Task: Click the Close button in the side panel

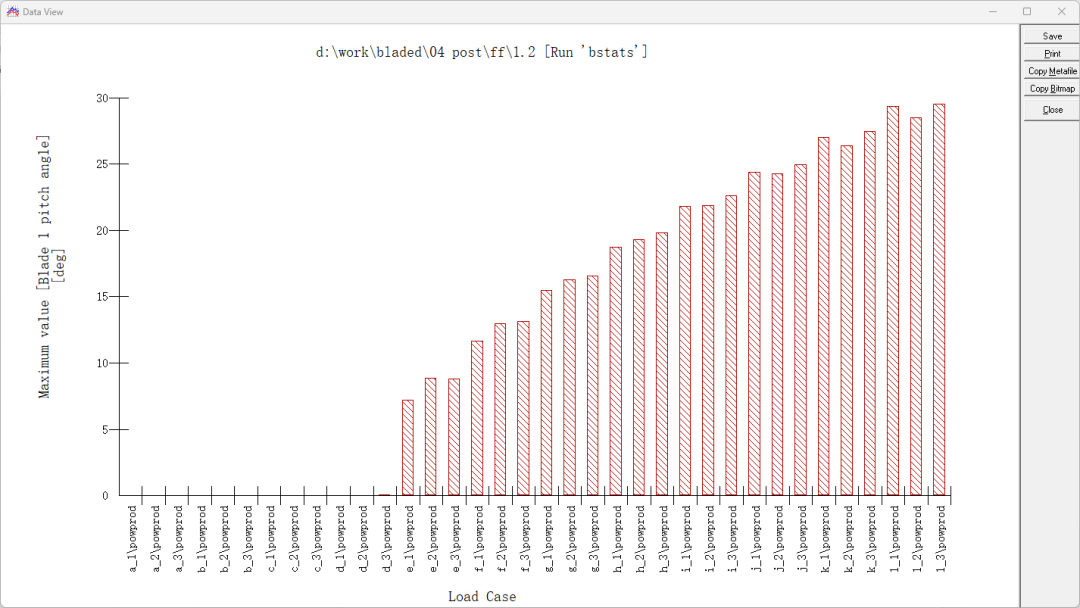Action: coord(1052,110)
